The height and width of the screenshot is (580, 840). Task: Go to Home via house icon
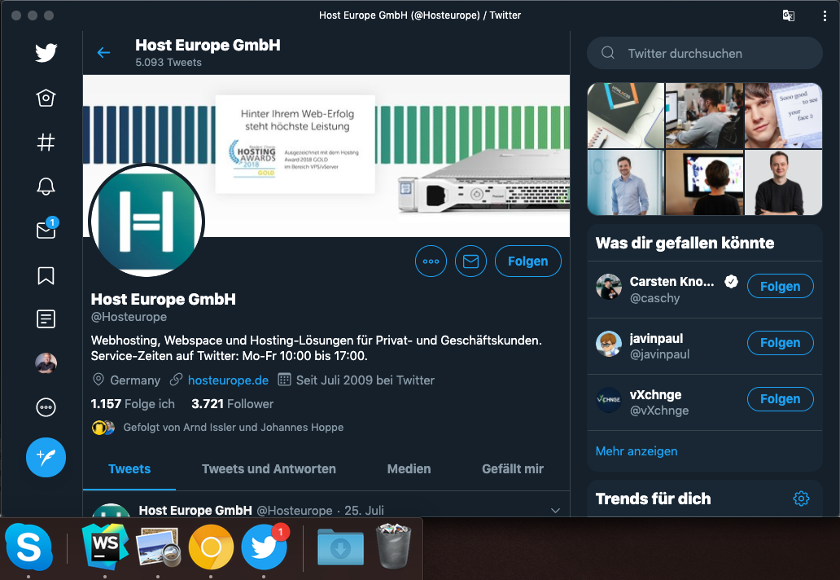[46, 97]
